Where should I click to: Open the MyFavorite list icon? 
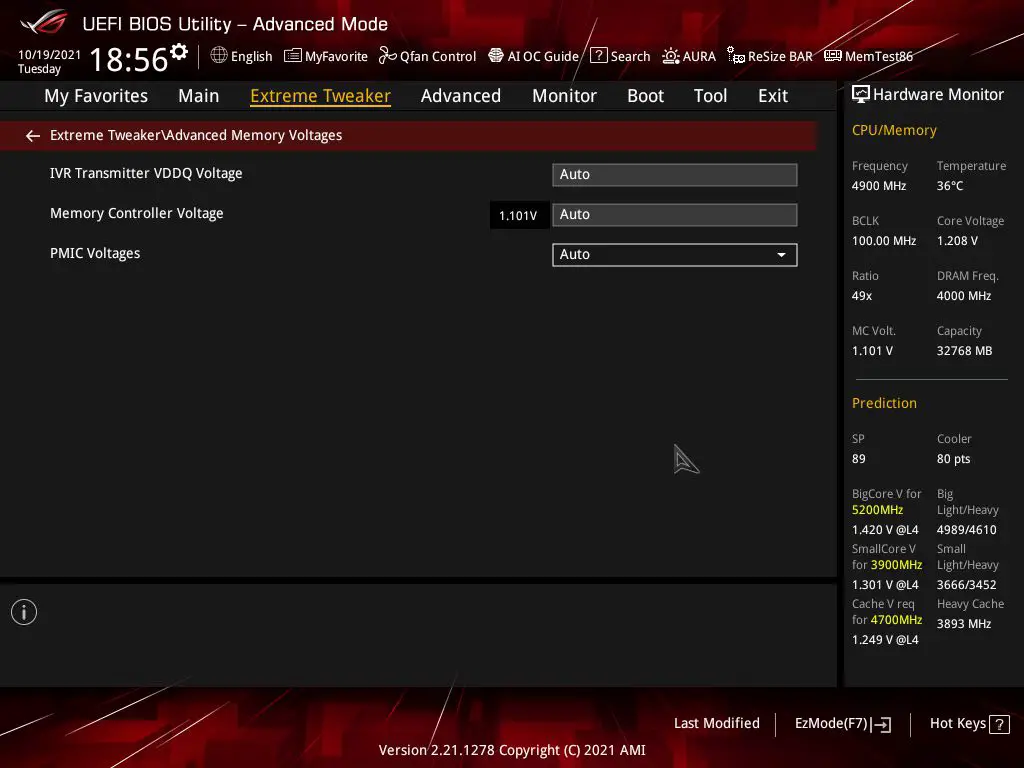pos(293,56)
